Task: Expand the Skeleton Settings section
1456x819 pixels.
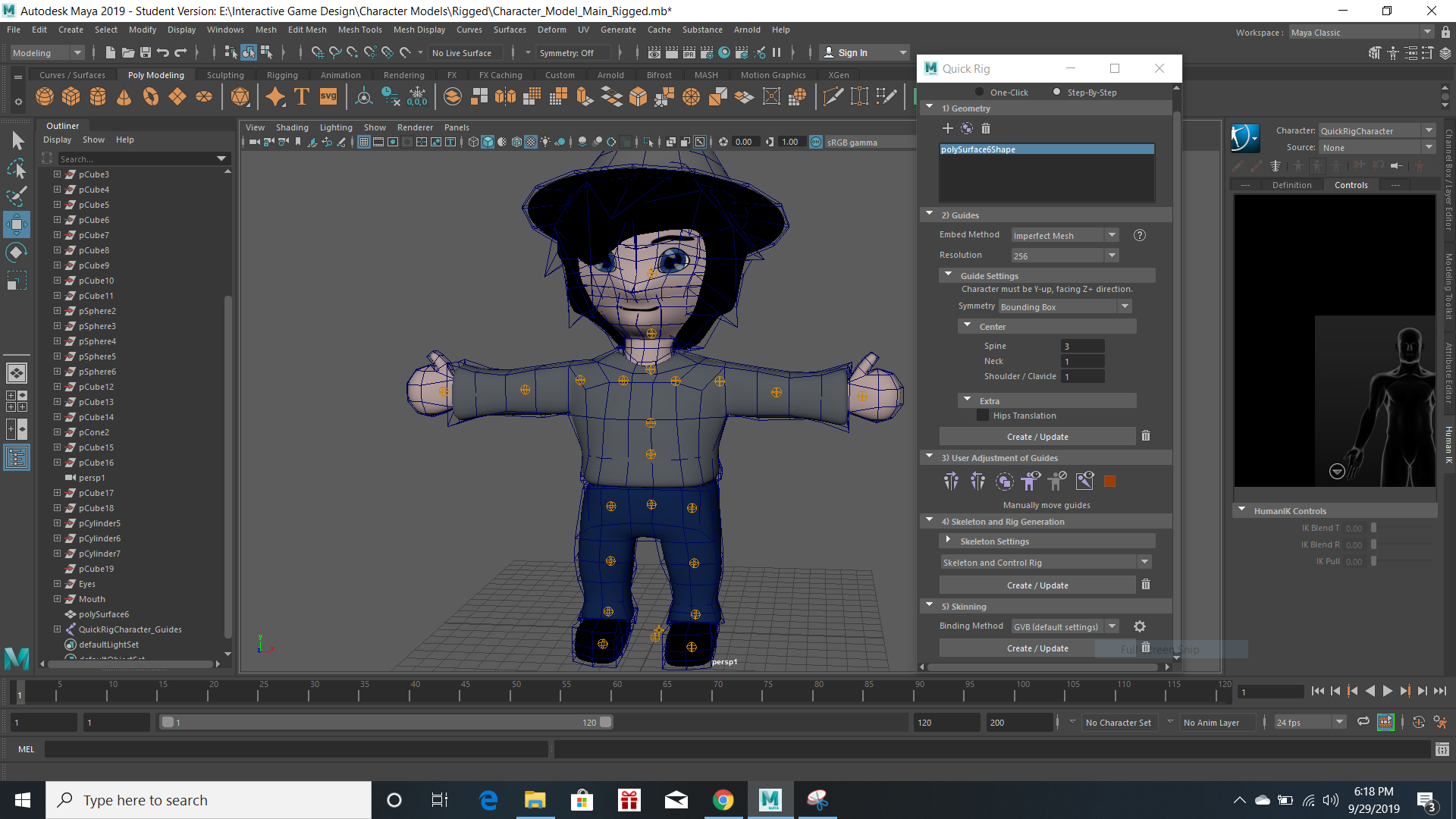Action: 948,541
